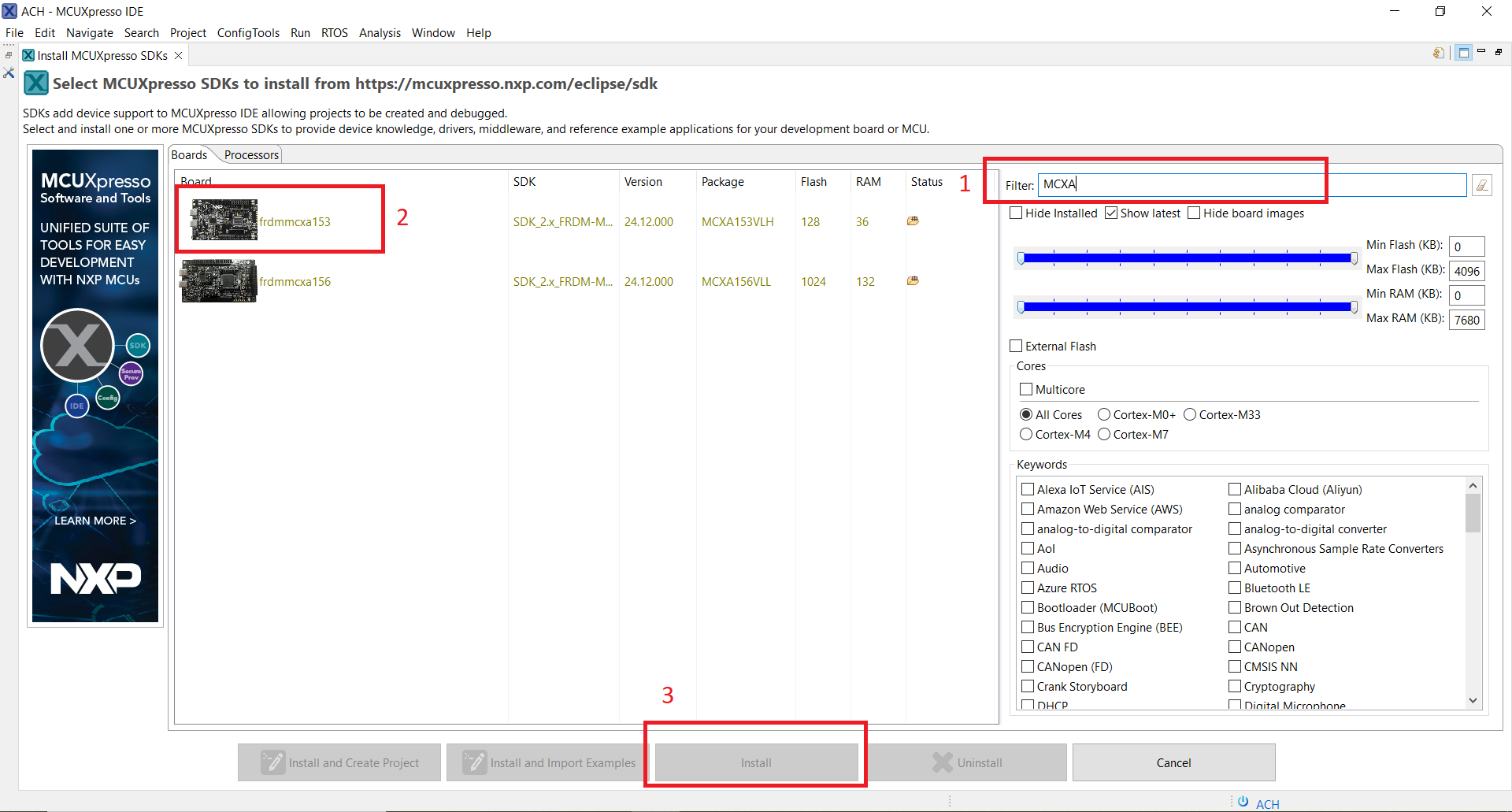Click the refresh page icon in top-right toolbar
The height and width of the screenshot is (812, 1512).
coord(1439,53)
